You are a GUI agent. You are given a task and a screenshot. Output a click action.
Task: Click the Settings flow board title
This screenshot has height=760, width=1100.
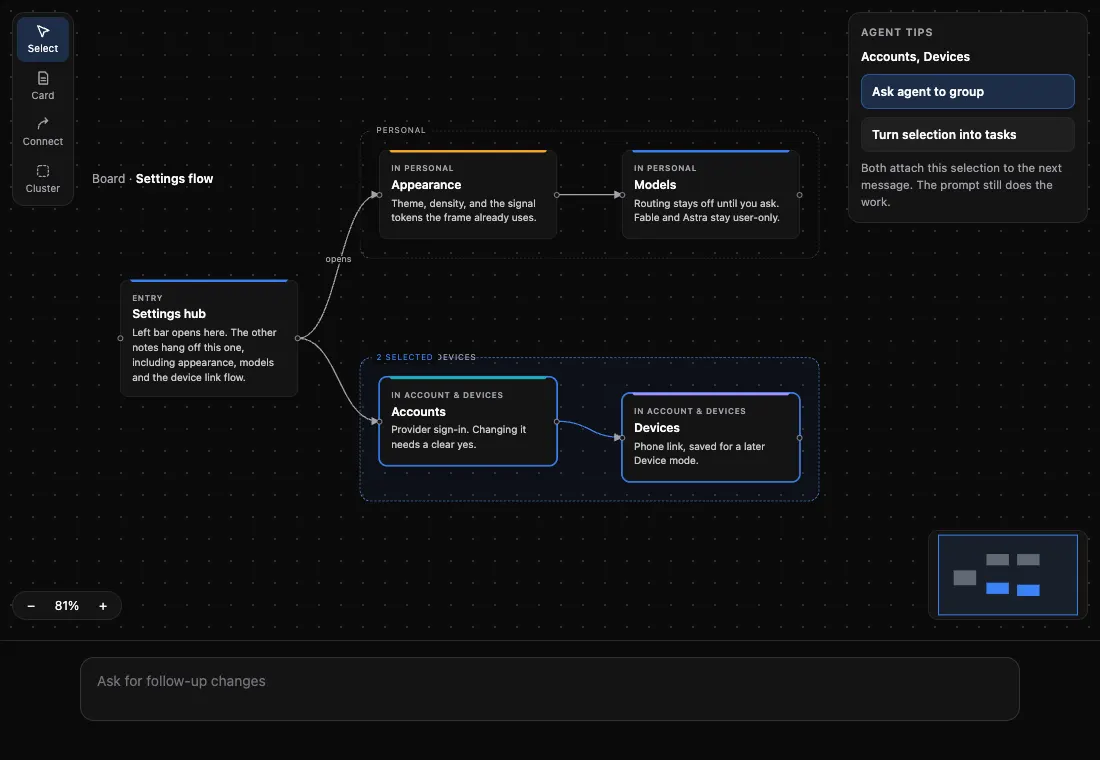coord(174,179)
